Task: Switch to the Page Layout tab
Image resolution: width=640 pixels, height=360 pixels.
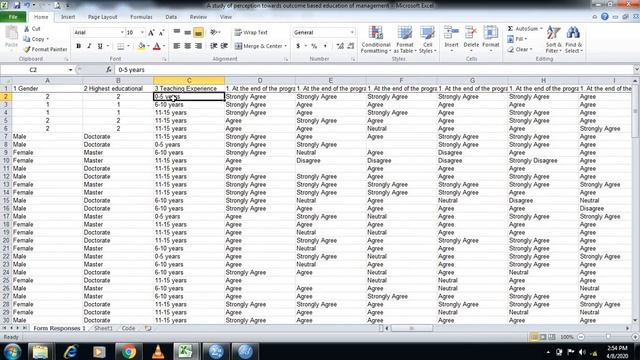Action: tap(102, 17)
